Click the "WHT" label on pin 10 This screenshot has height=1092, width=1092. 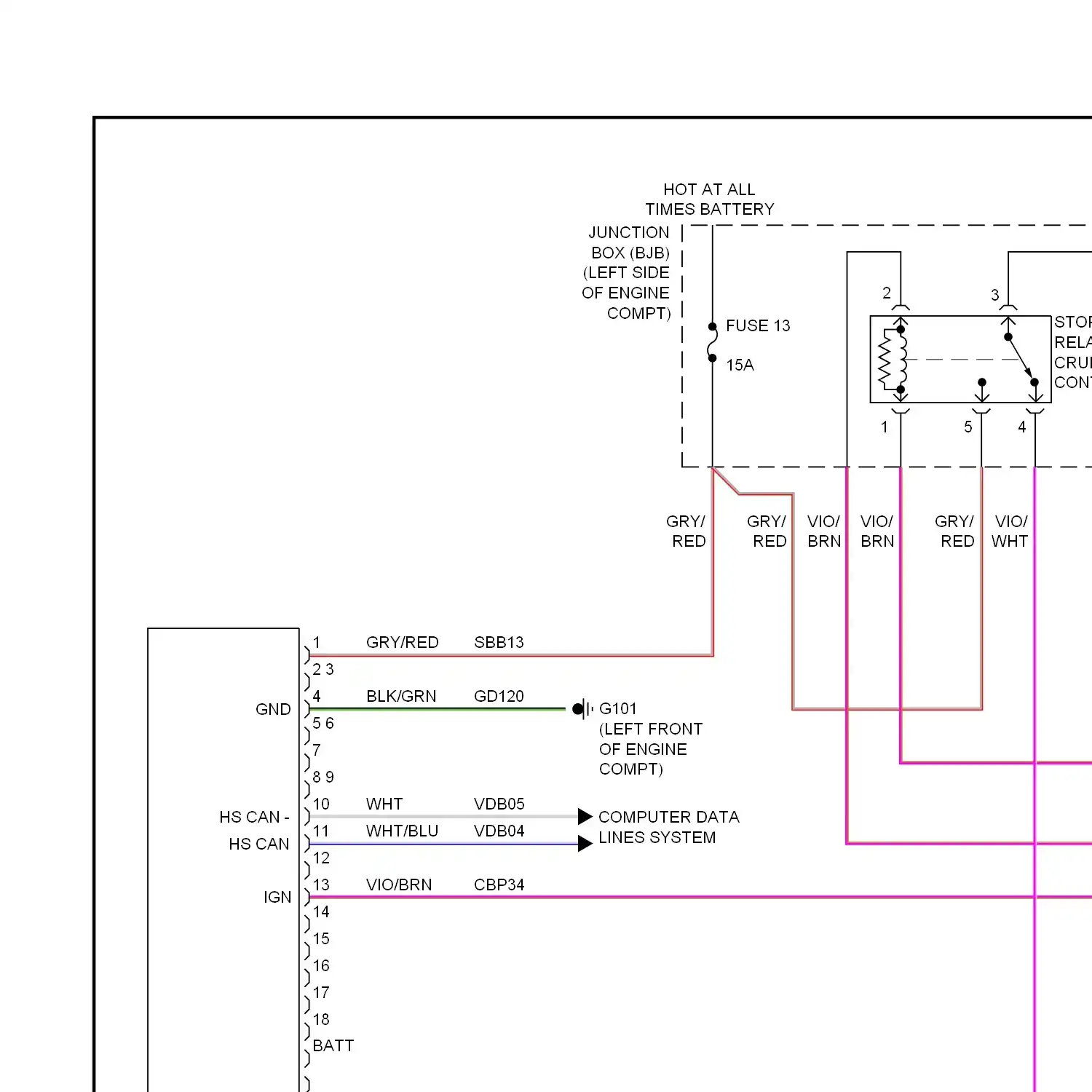click(x=384, y=804)
